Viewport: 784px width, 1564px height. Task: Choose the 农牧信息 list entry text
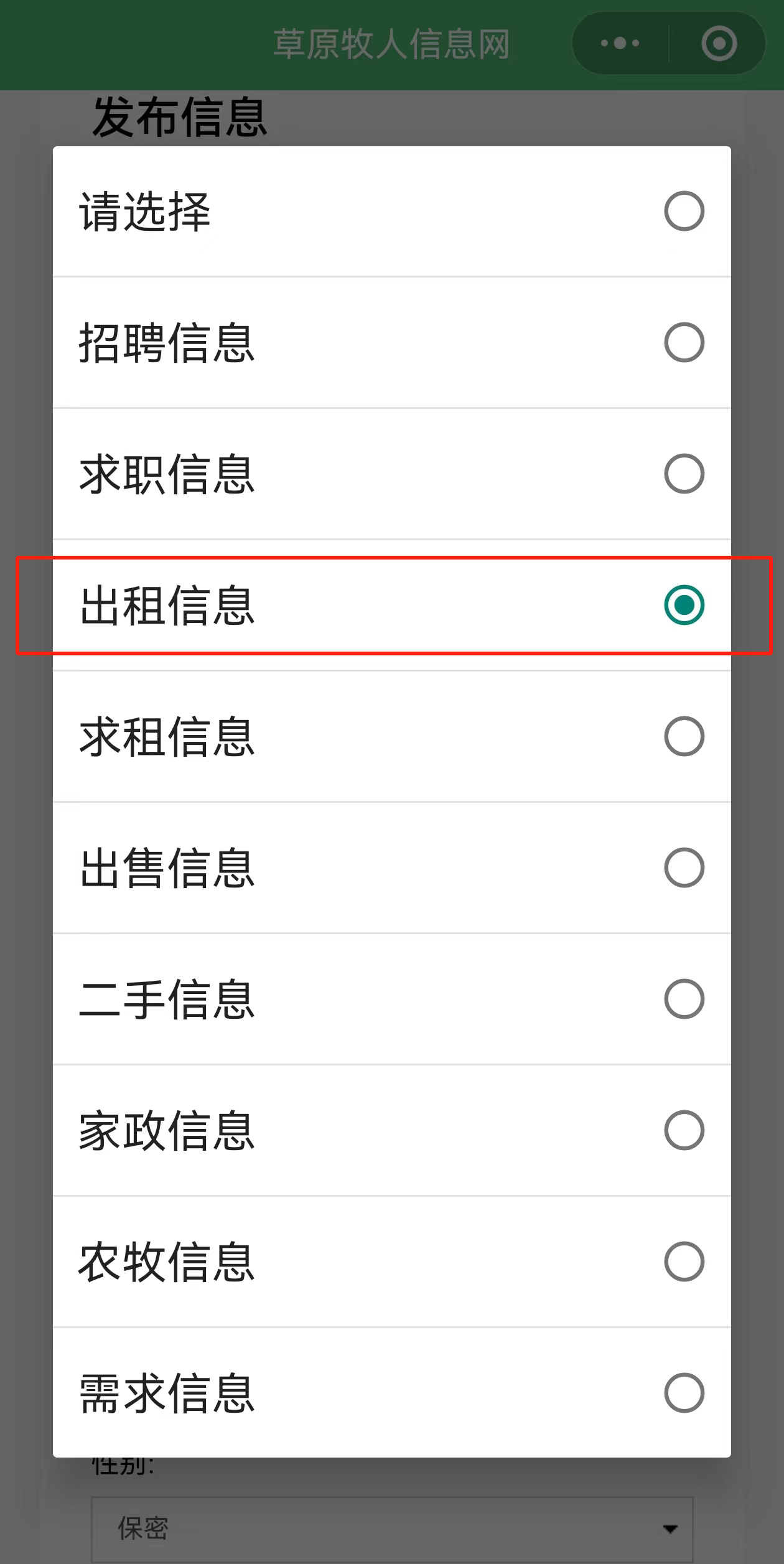167,1262
